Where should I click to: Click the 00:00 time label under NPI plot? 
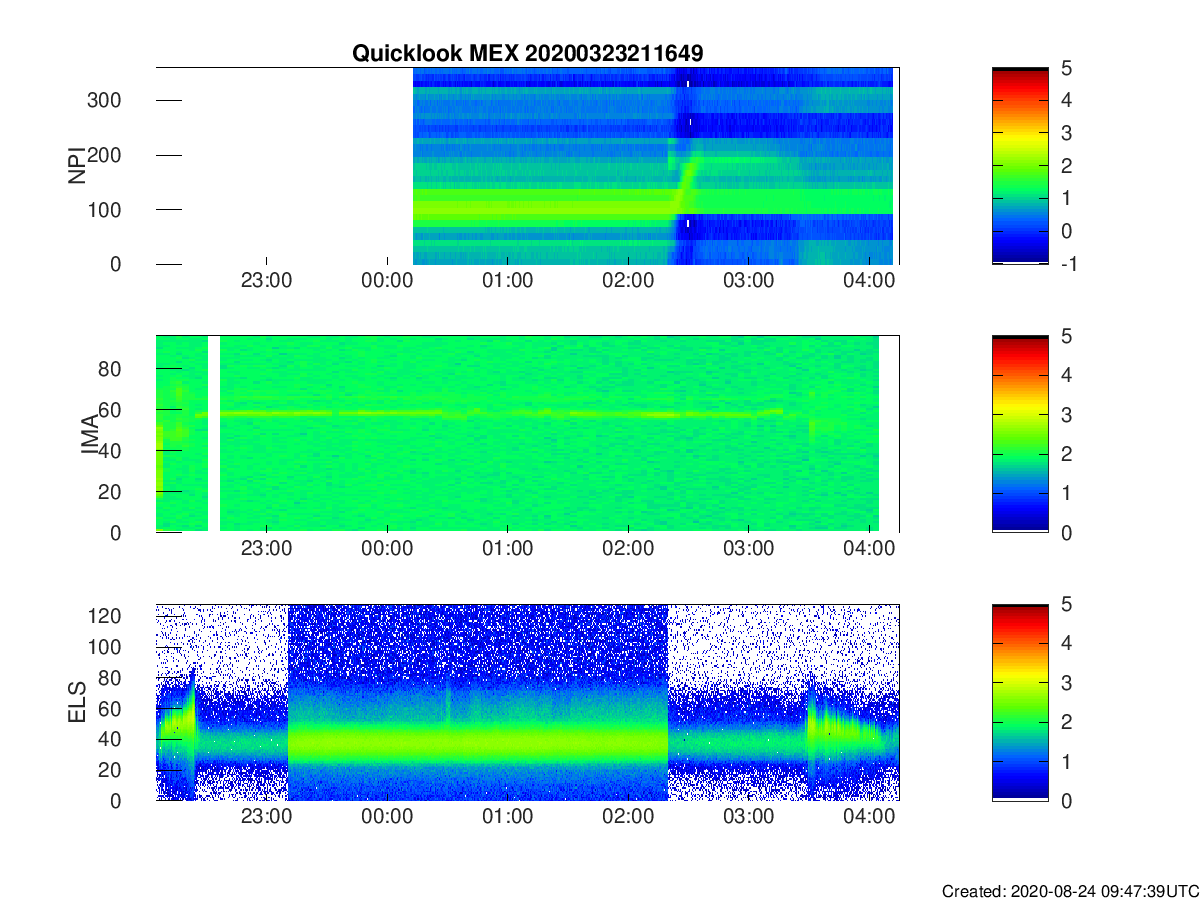pyautogui.click(x=387, y=281)
